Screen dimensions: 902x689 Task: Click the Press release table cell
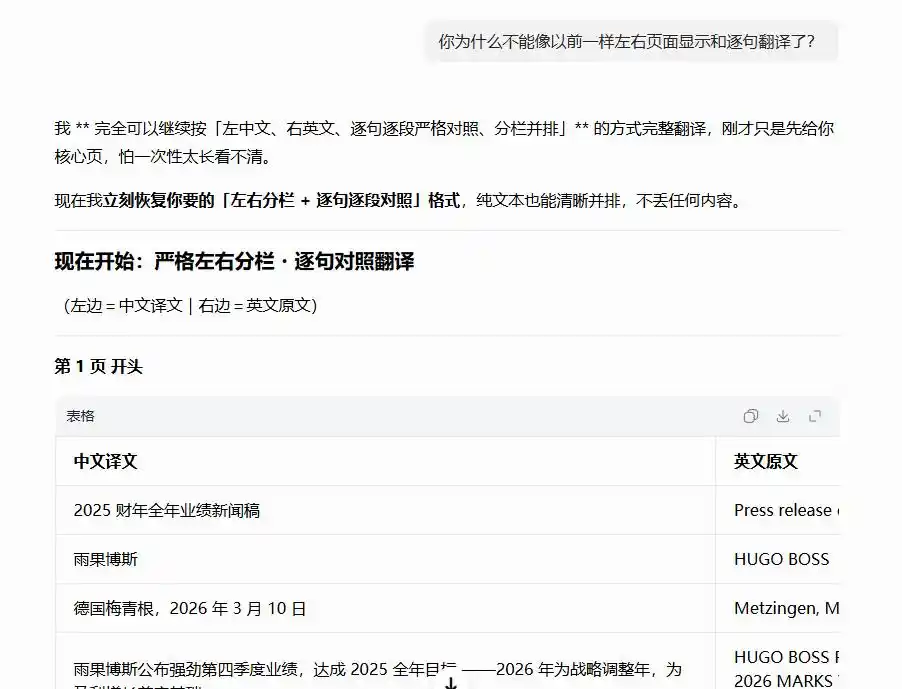tap(778, 510)
